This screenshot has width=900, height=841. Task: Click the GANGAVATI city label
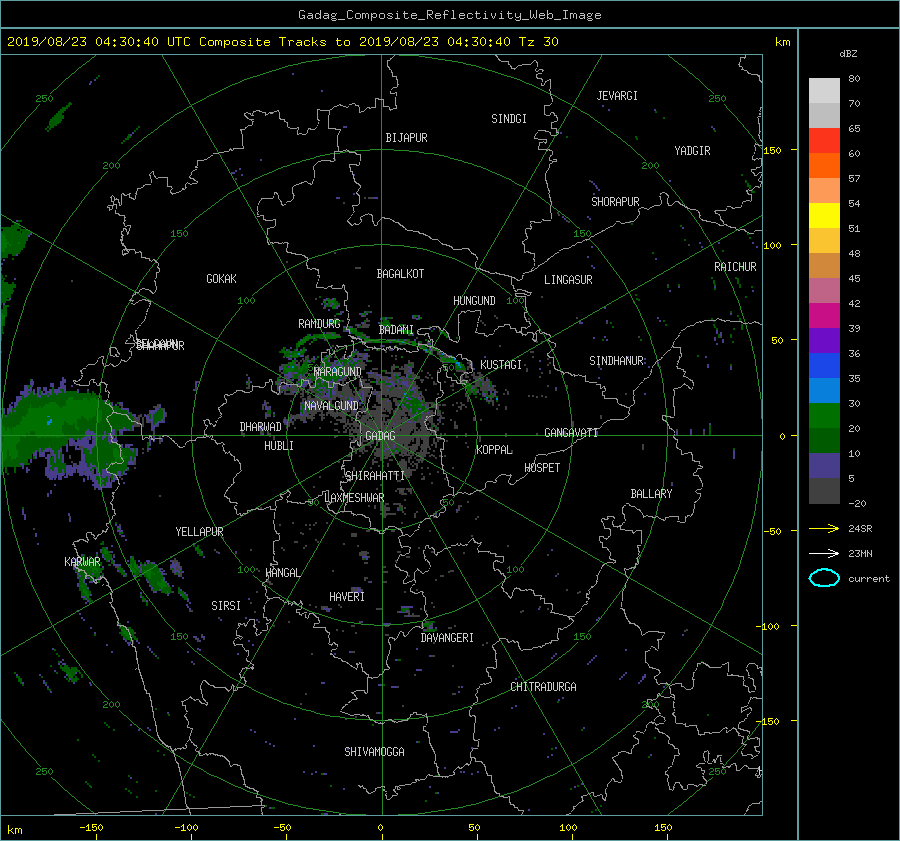(x=571, y=433)
